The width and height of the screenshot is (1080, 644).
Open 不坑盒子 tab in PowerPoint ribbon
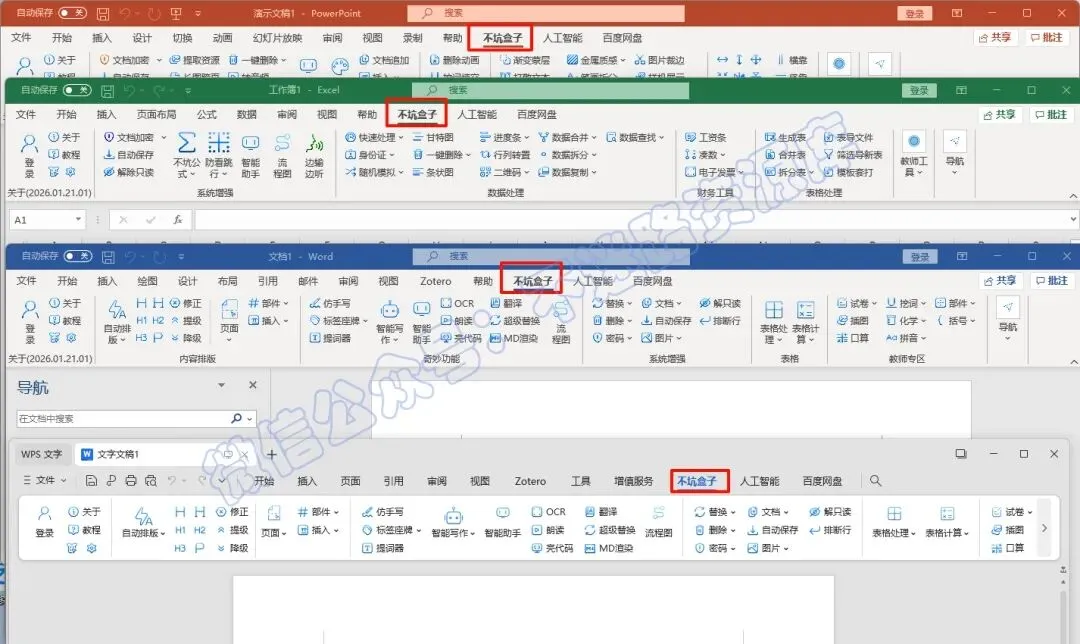click(x=502, y=38)
